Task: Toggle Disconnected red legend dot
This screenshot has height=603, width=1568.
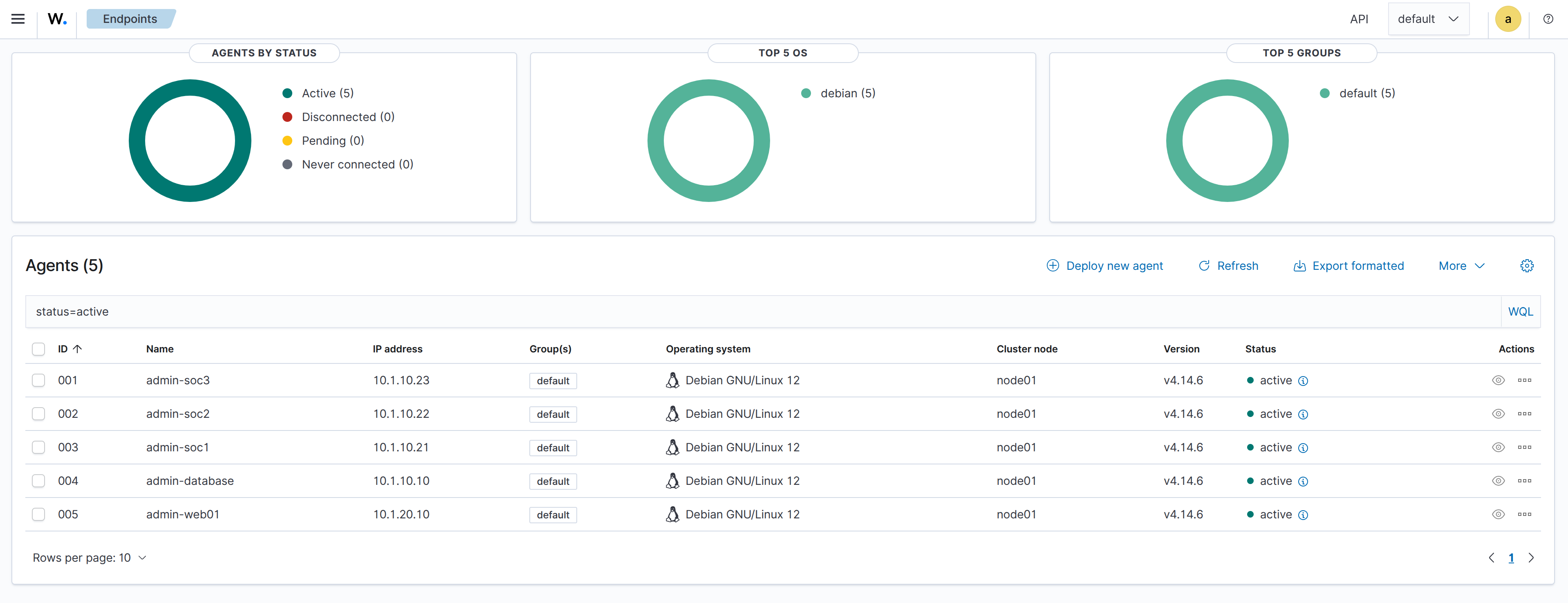Action: pos(287,117)
